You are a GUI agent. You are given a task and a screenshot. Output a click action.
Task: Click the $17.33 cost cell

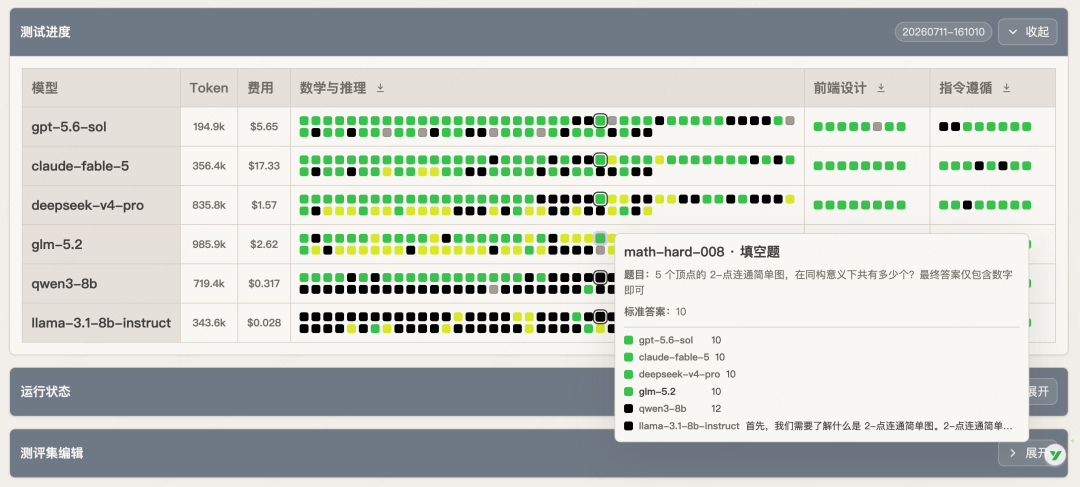click(x=264, y=166)
